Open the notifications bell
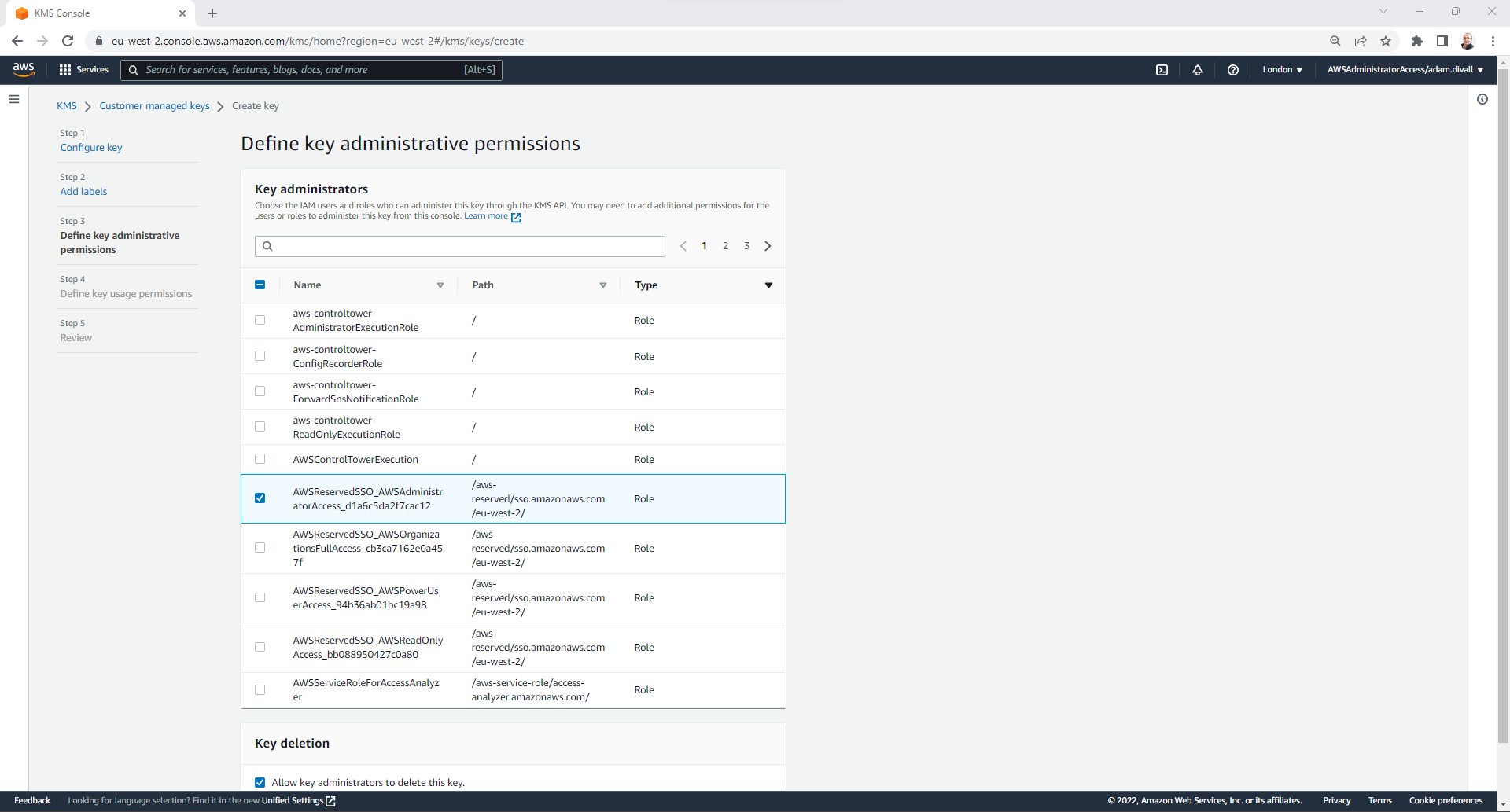This screenshot has width=1510, height=812. (1197, 70)
